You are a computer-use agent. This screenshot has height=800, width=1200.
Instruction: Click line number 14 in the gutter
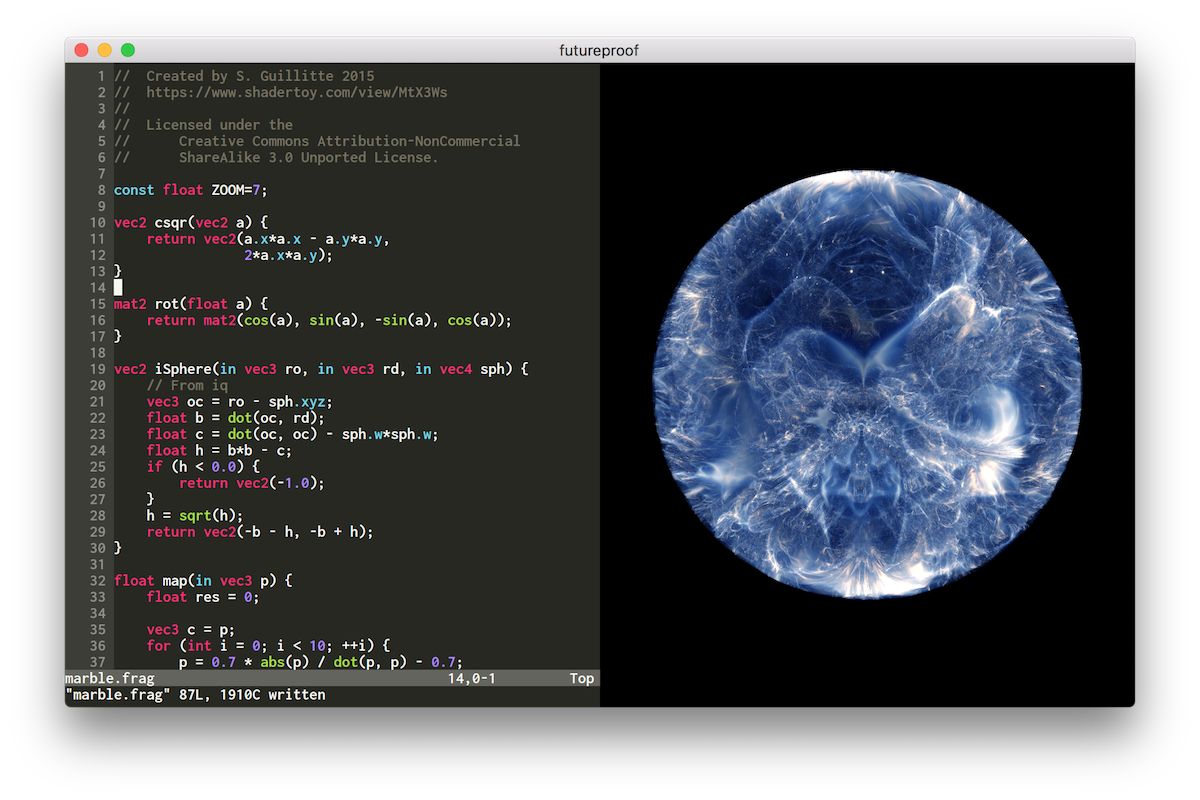pos(98,287)
